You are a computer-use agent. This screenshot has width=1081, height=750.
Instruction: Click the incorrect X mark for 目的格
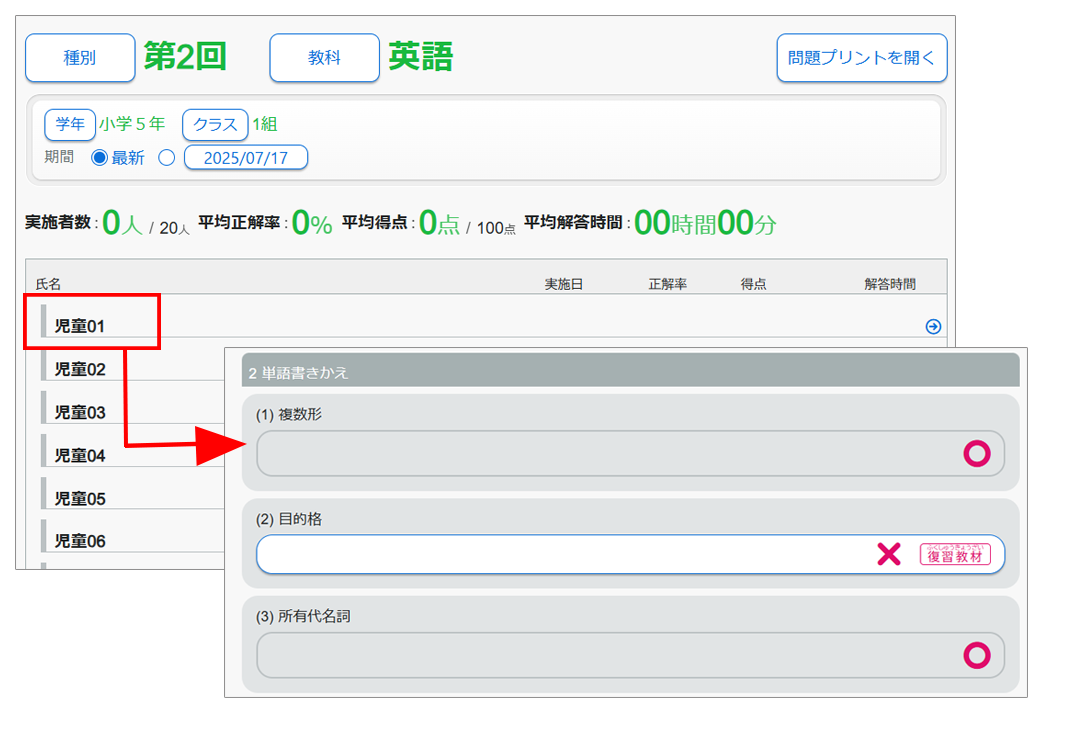(888, 554)
